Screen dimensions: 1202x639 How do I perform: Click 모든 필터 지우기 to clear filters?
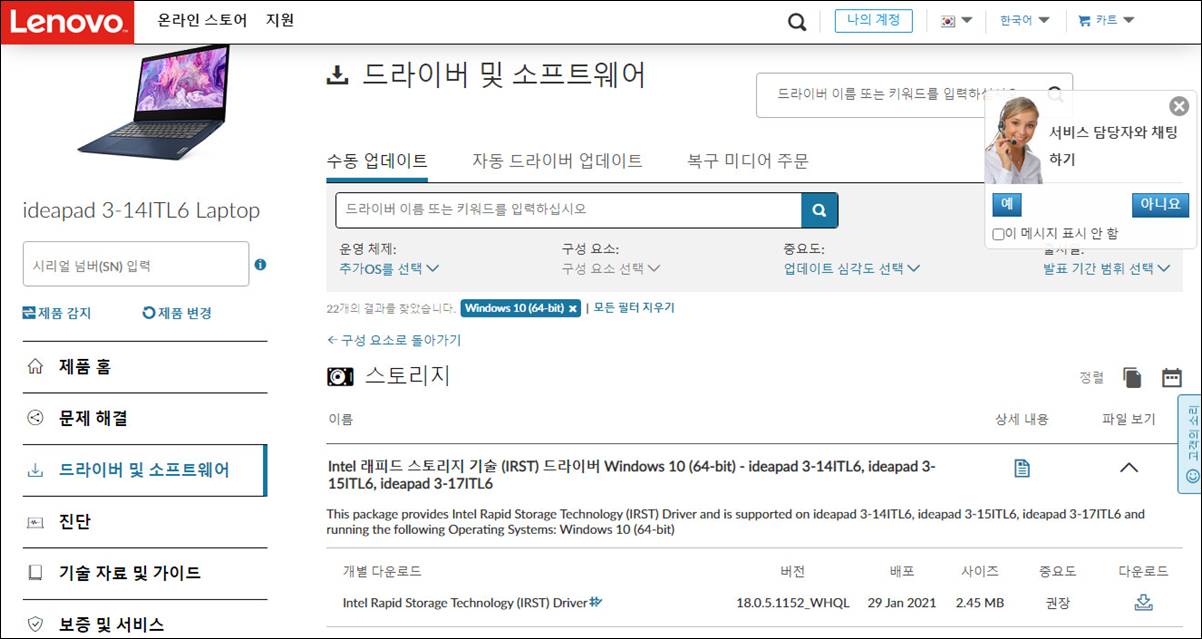[x=634, y=308]
